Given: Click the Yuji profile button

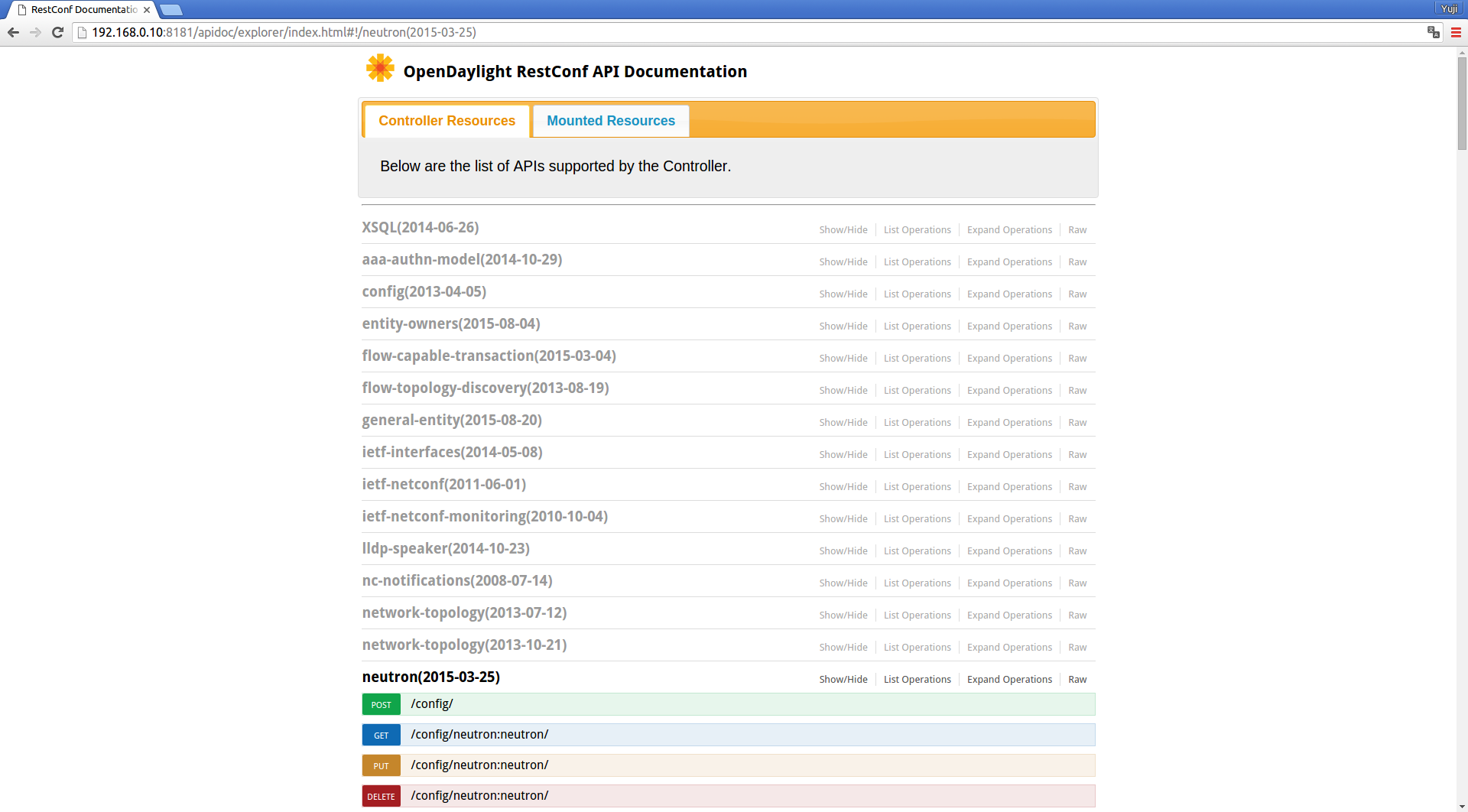Looking at the screenshot, I should 1449,8.
